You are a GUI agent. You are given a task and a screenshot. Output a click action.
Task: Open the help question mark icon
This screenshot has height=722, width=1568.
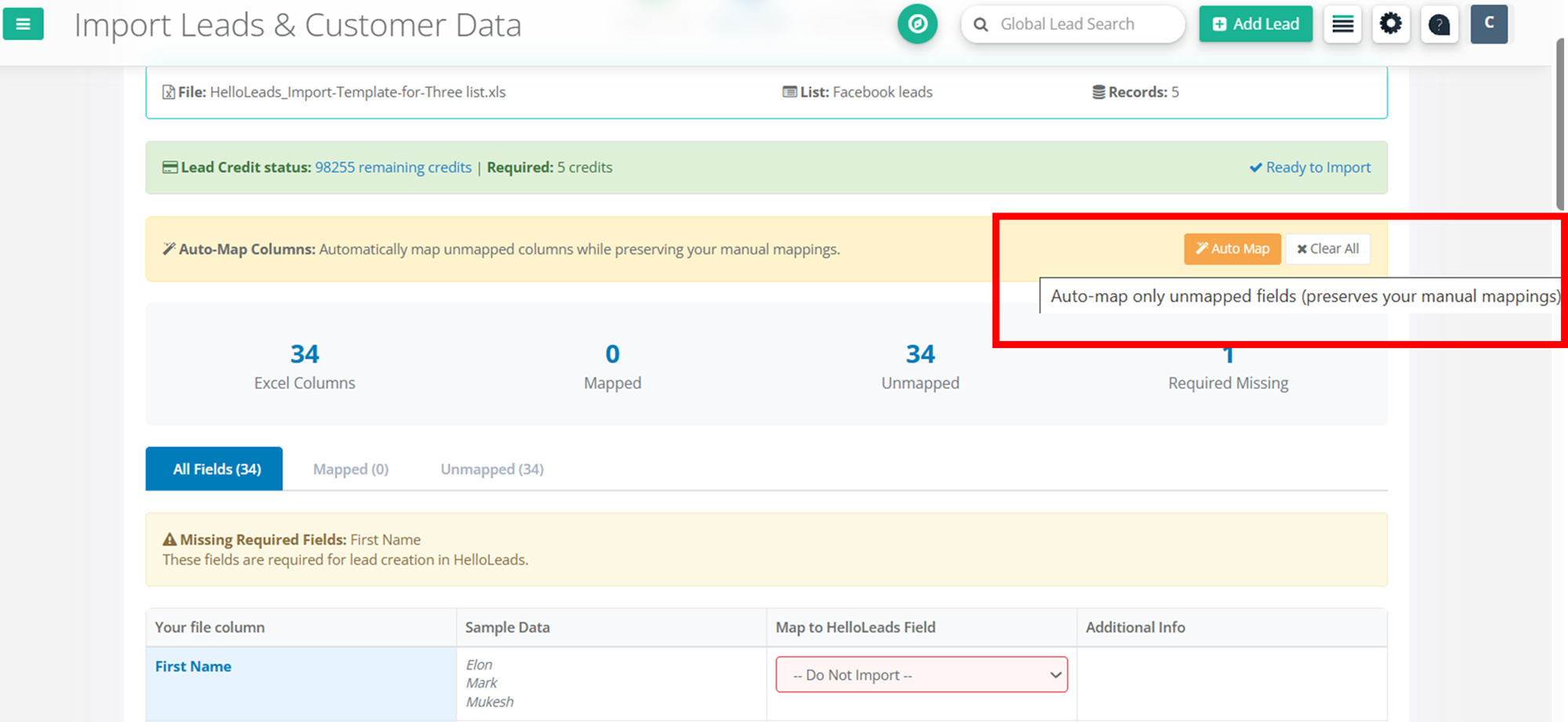click(x=1439, y=25)
